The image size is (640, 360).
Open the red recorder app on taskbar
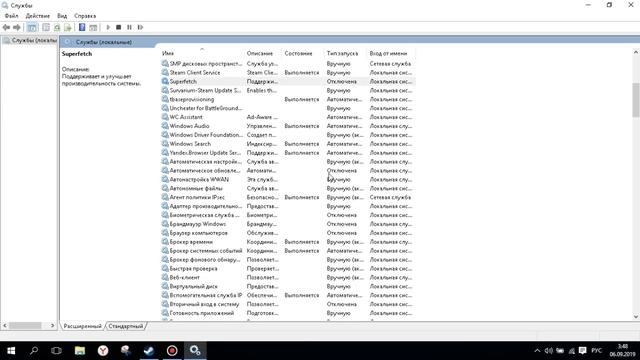point(172,351)
